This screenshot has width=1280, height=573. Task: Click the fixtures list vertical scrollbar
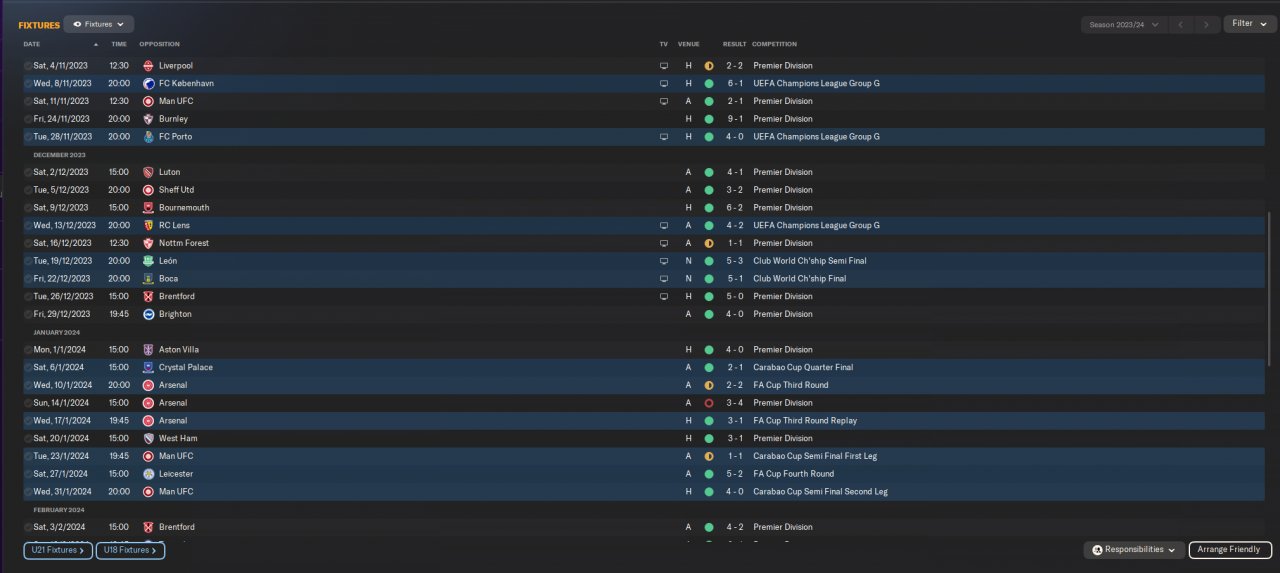pyautogui.click(x=1267, y=300)
